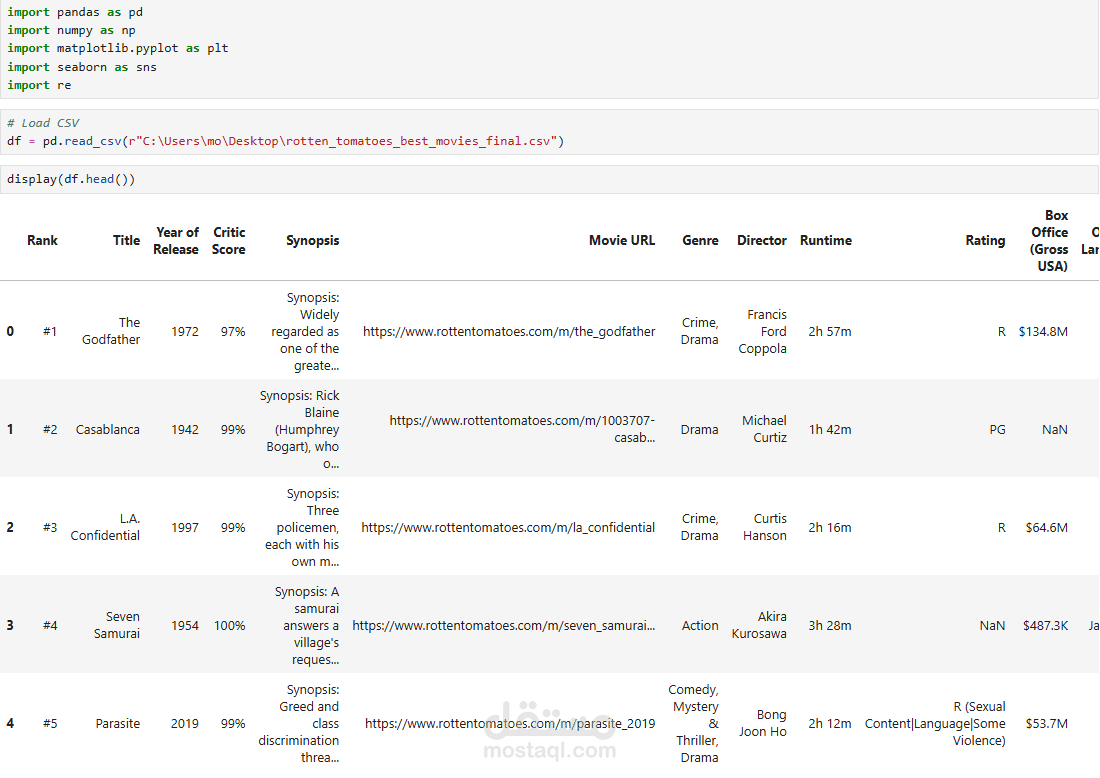
Task: Click the Director column header
Action: (762, 241)
